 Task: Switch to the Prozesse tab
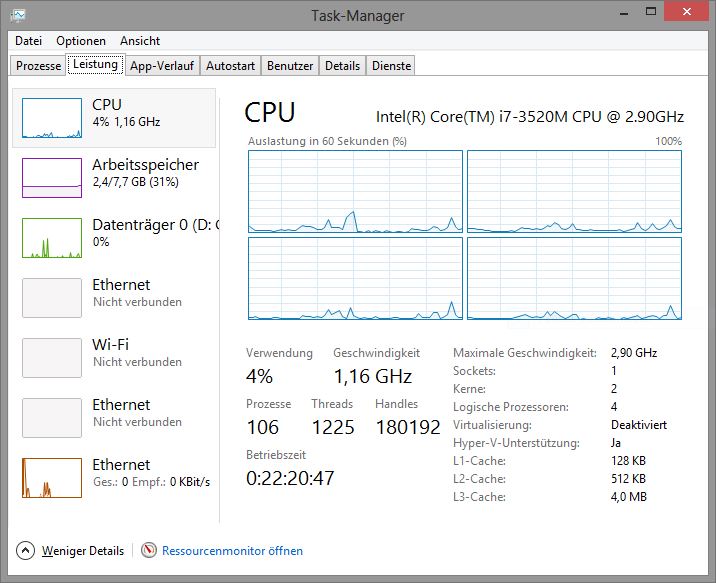pyautogui.click(x=39, y=66)
